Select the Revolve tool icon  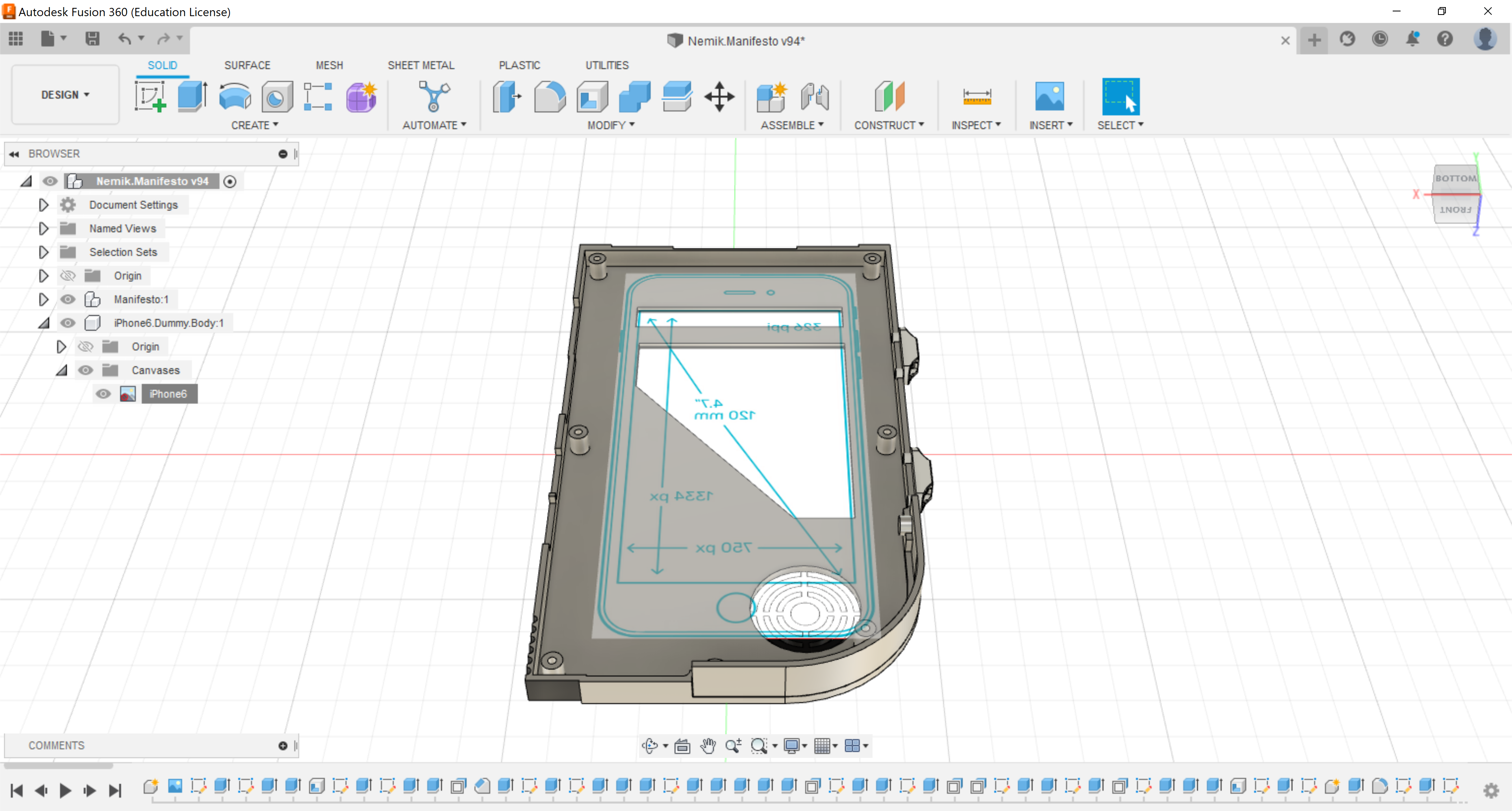click(x=235, y=97)
